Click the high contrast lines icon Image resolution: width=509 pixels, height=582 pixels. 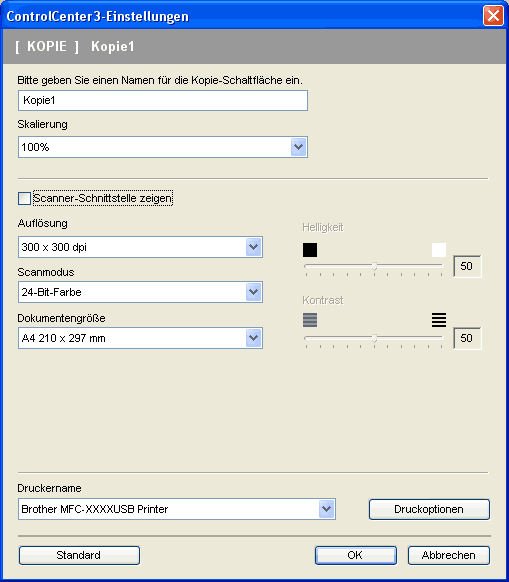439,320
